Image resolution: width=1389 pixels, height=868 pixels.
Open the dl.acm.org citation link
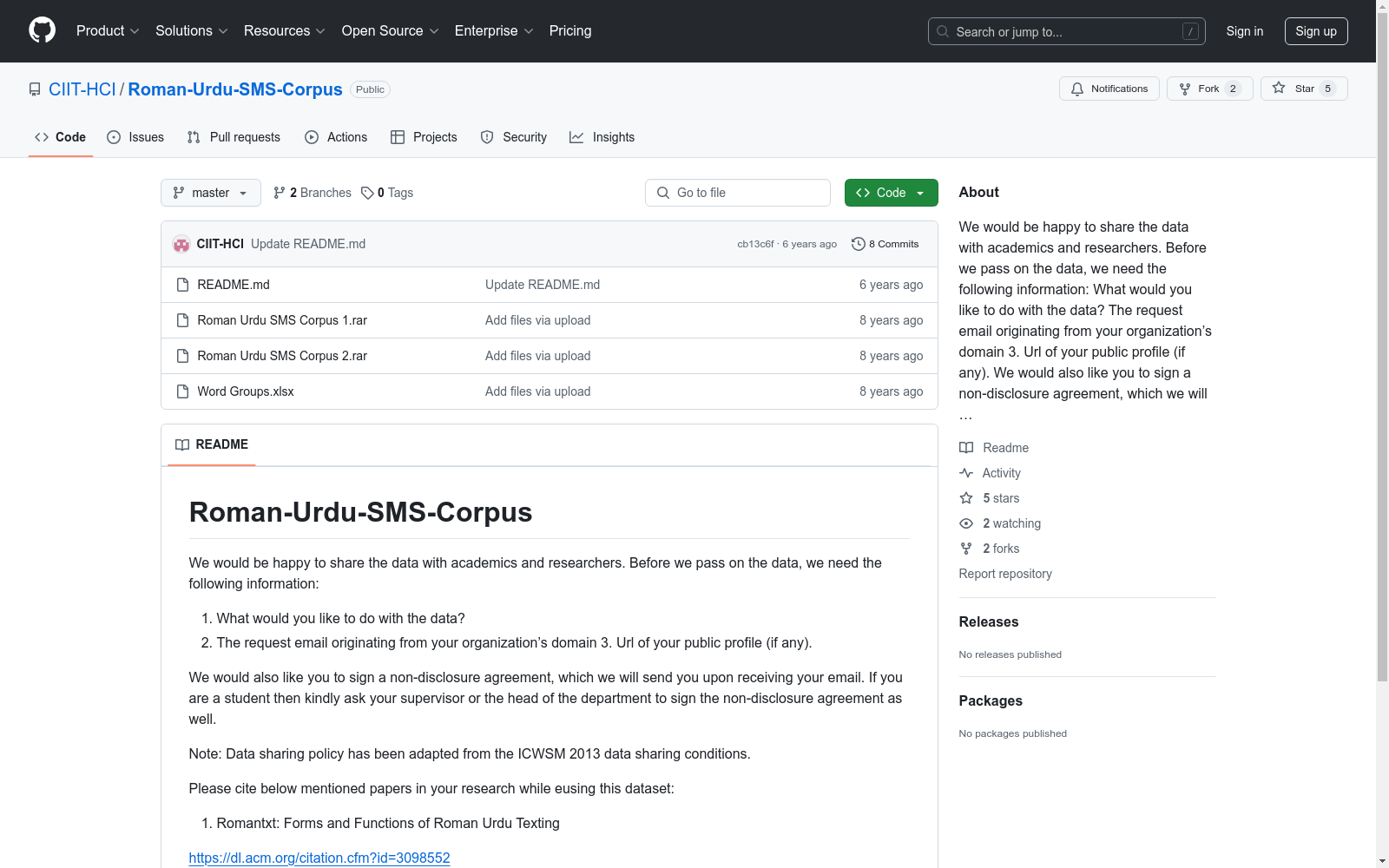(x=319, y=858)
